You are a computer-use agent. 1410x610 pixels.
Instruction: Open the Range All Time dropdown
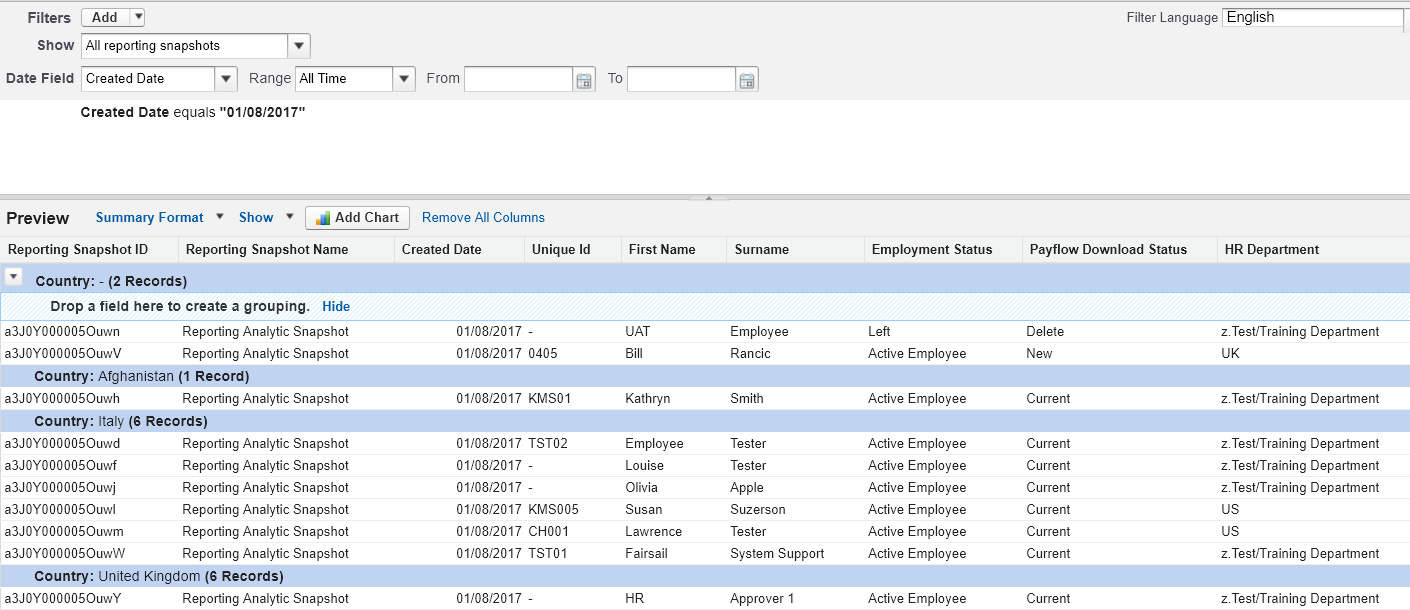click(x=403, y=79)
